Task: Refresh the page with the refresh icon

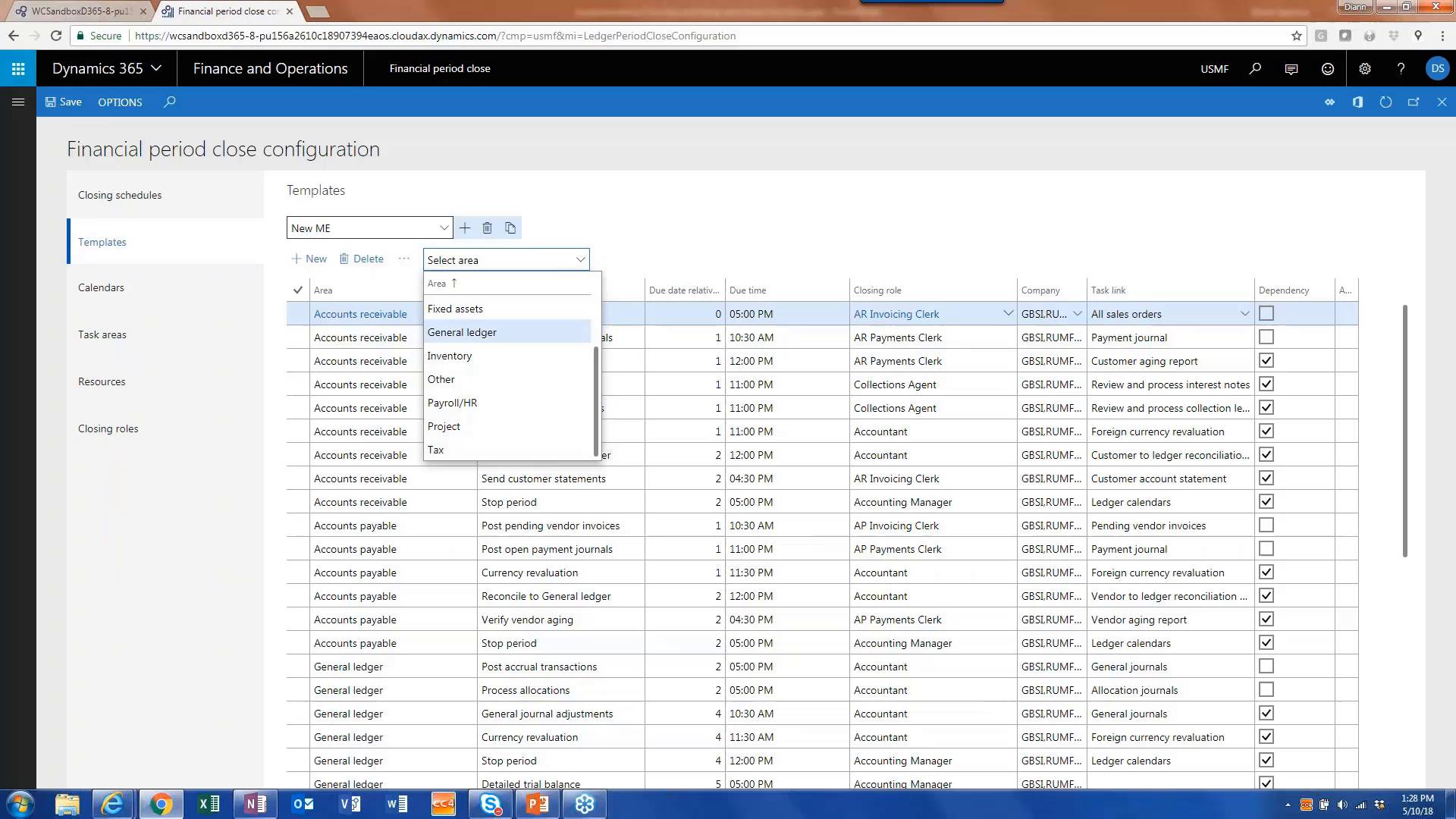Action: click(1385, 102)
